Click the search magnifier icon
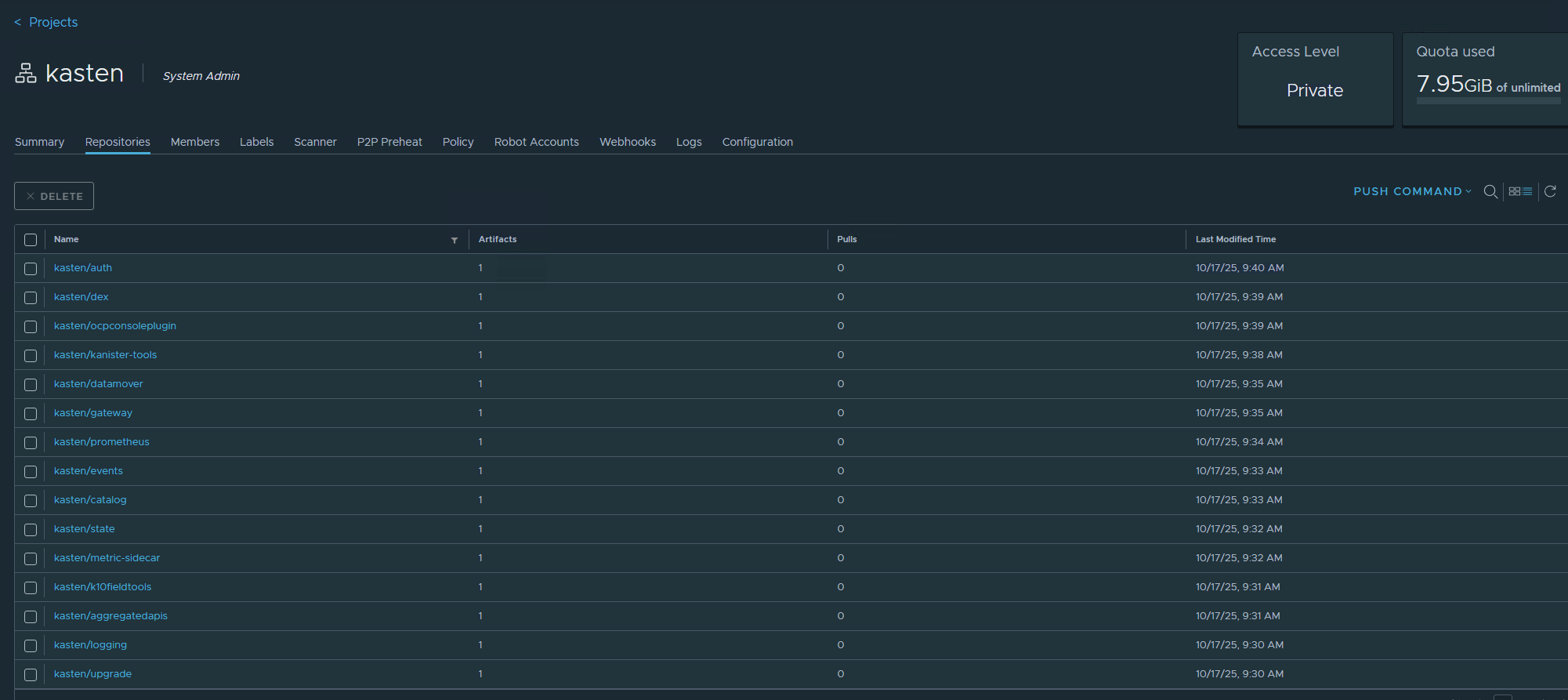Screen dimensions: 1568x700 1490,192
